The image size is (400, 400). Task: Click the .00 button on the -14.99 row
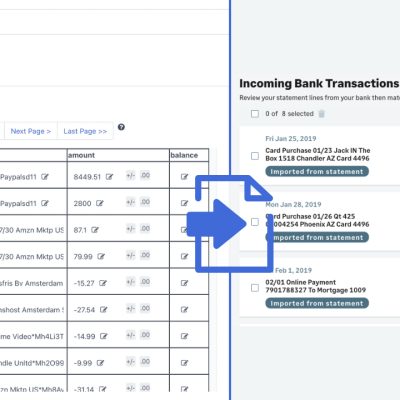pos(145,335)
